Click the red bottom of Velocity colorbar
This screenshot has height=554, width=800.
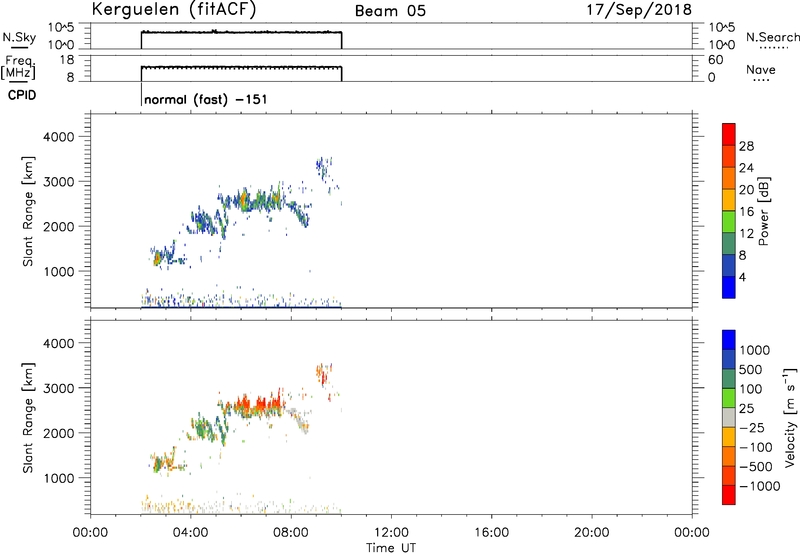pos(729,495)
